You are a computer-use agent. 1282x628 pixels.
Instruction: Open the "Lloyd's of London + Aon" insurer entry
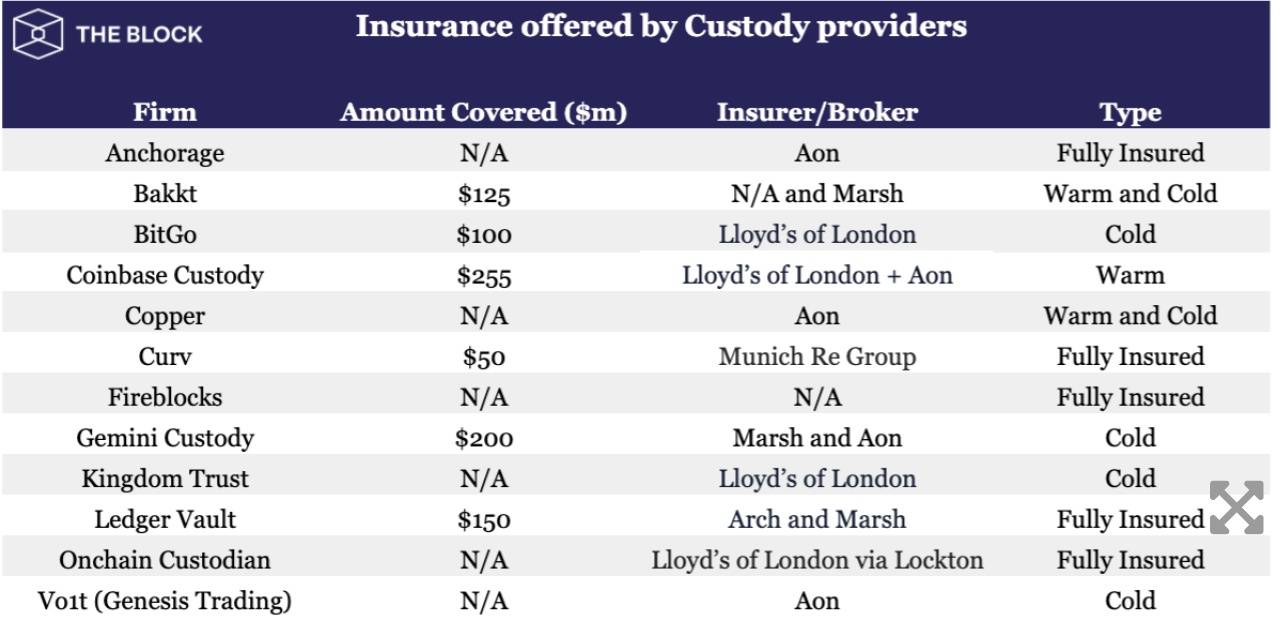pyautogui.click(x=817, y=275)
